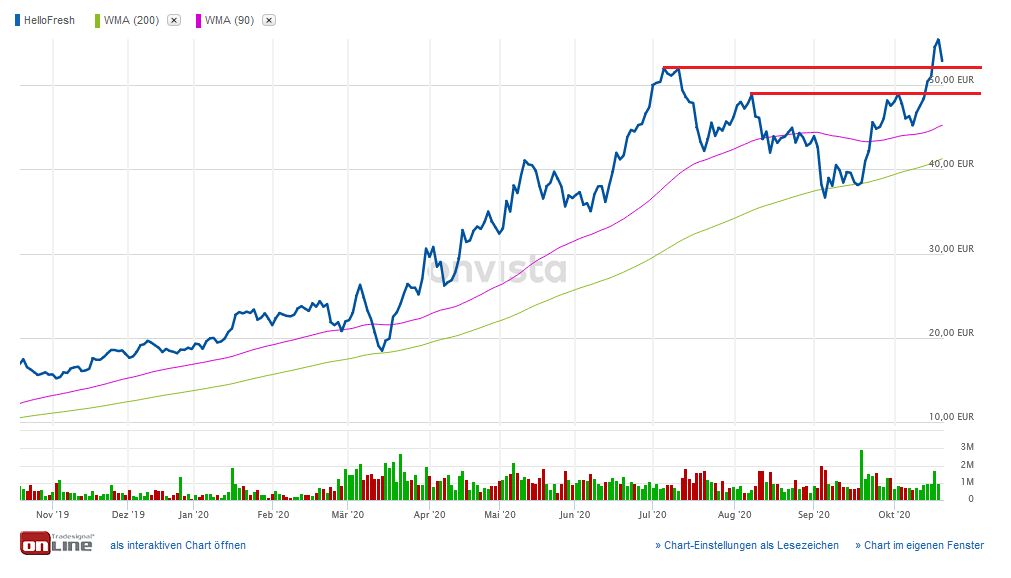
Task: Select the WMA (90) legend label
Action: (x=230, y=20)
